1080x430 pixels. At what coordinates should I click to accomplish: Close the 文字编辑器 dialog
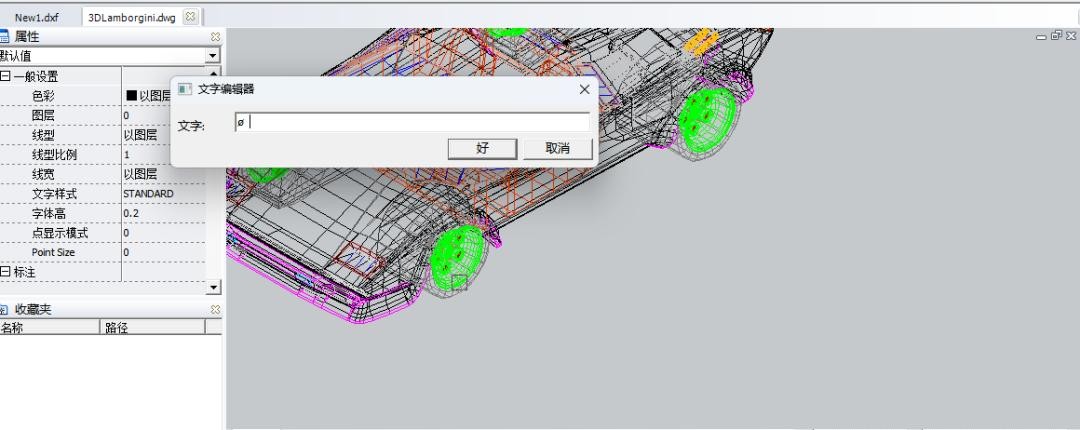584,89
